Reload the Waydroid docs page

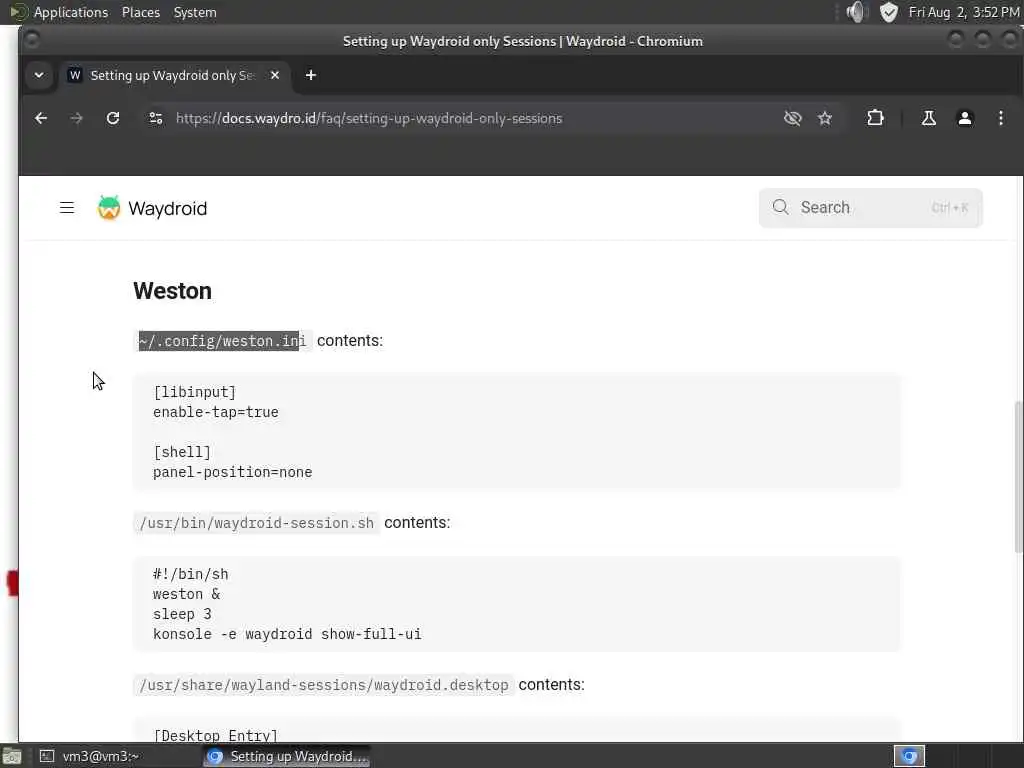pyautogui.click(x=113, y=118)
